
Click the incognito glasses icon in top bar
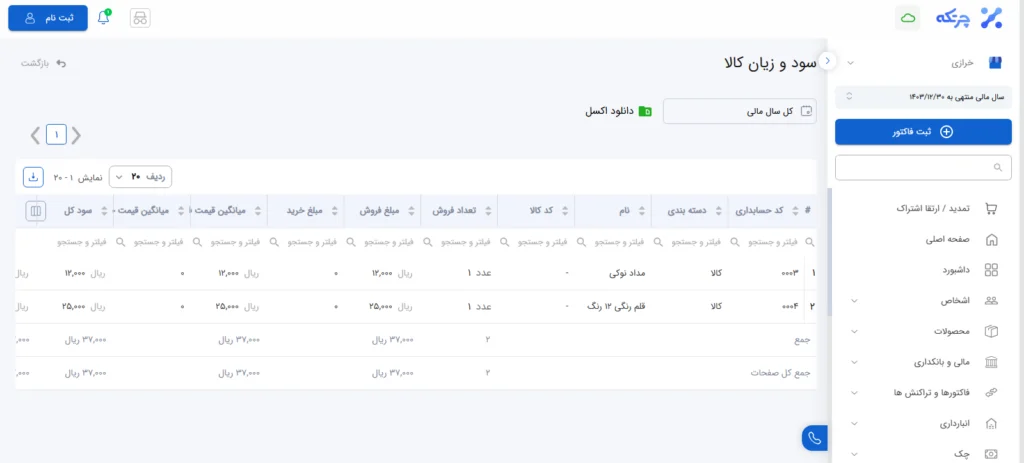point(140,18)
